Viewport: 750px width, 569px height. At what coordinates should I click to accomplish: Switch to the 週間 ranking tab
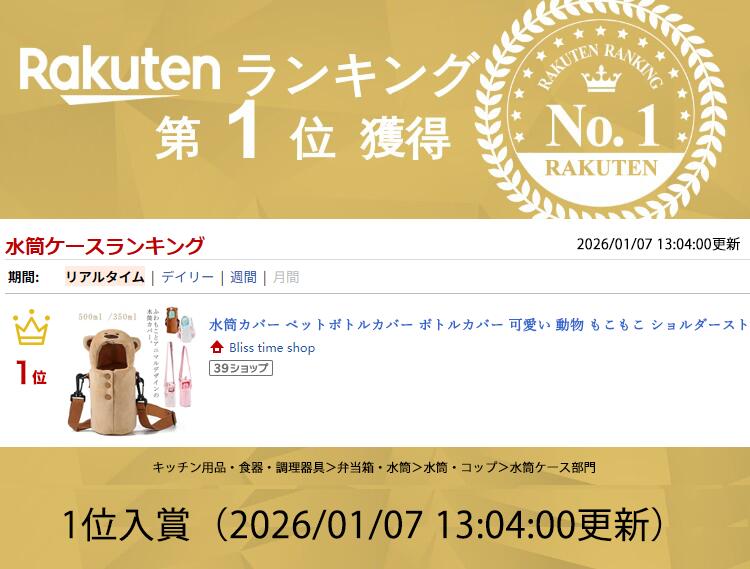(x=243, y=277)
